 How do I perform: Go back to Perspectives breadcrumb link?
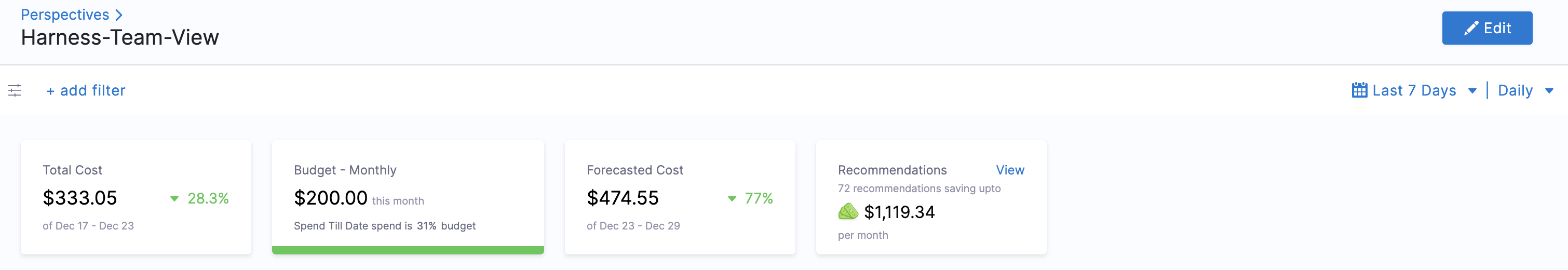click(65, 15)
